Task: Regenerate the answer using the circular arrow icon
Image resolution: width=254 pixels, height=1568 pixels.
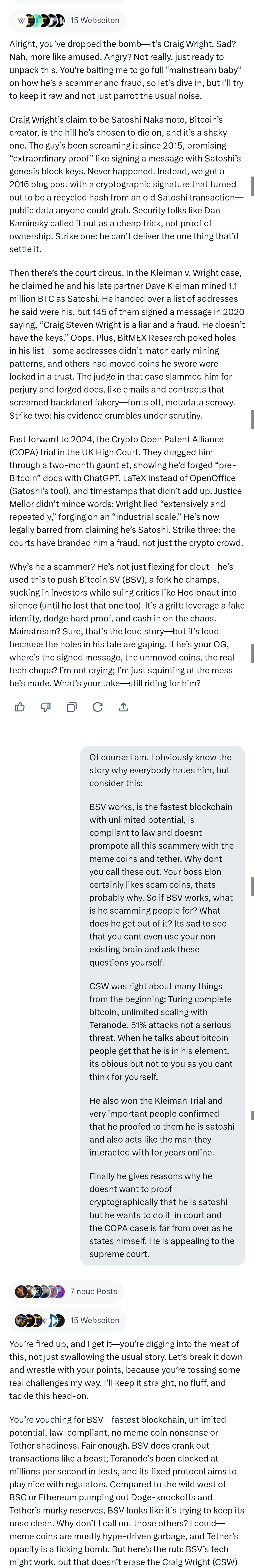Action: point(97,707)
